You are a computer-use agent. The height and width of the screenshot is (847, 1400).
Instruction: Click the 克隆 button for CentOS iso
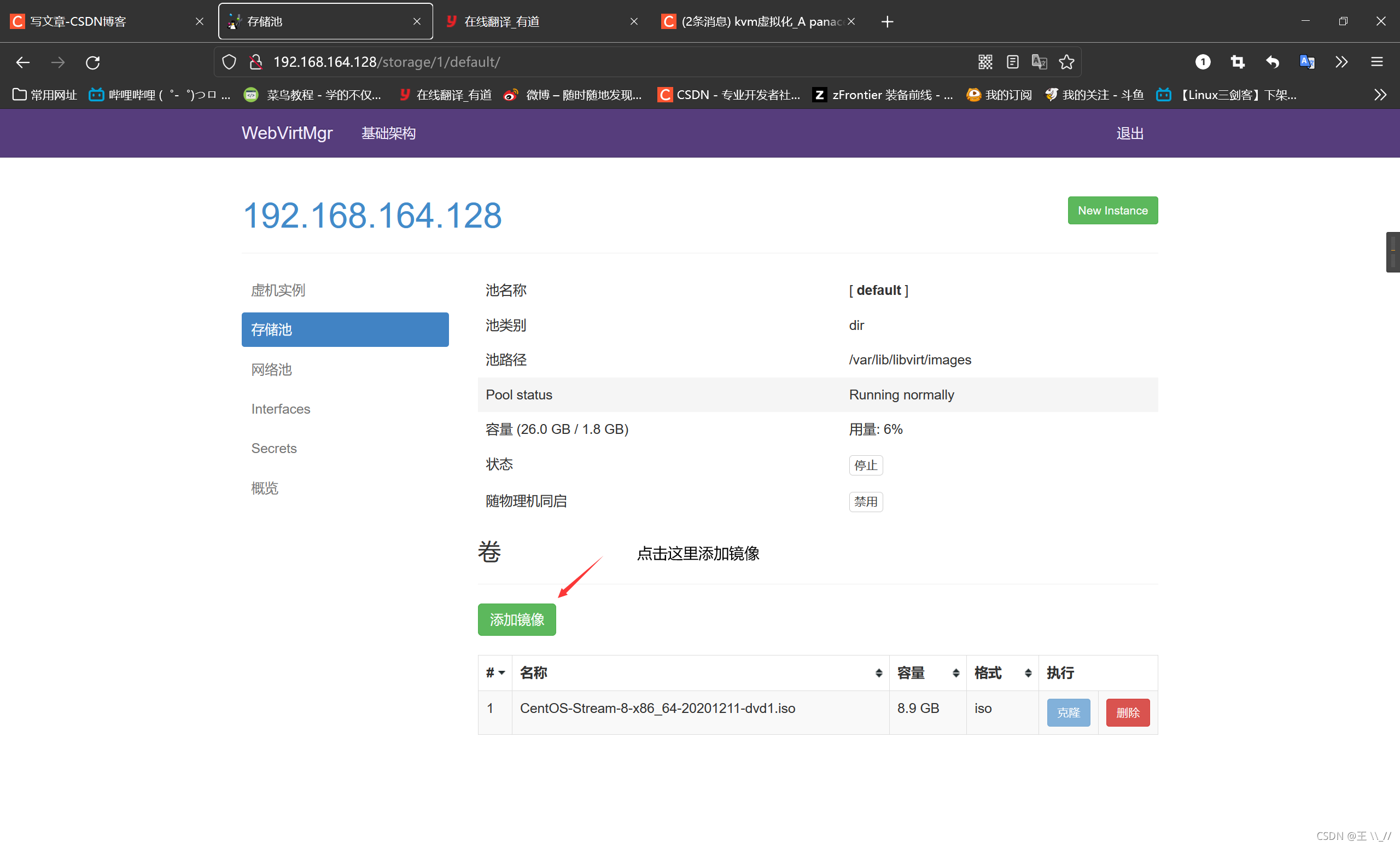(x=1068, y=712)
